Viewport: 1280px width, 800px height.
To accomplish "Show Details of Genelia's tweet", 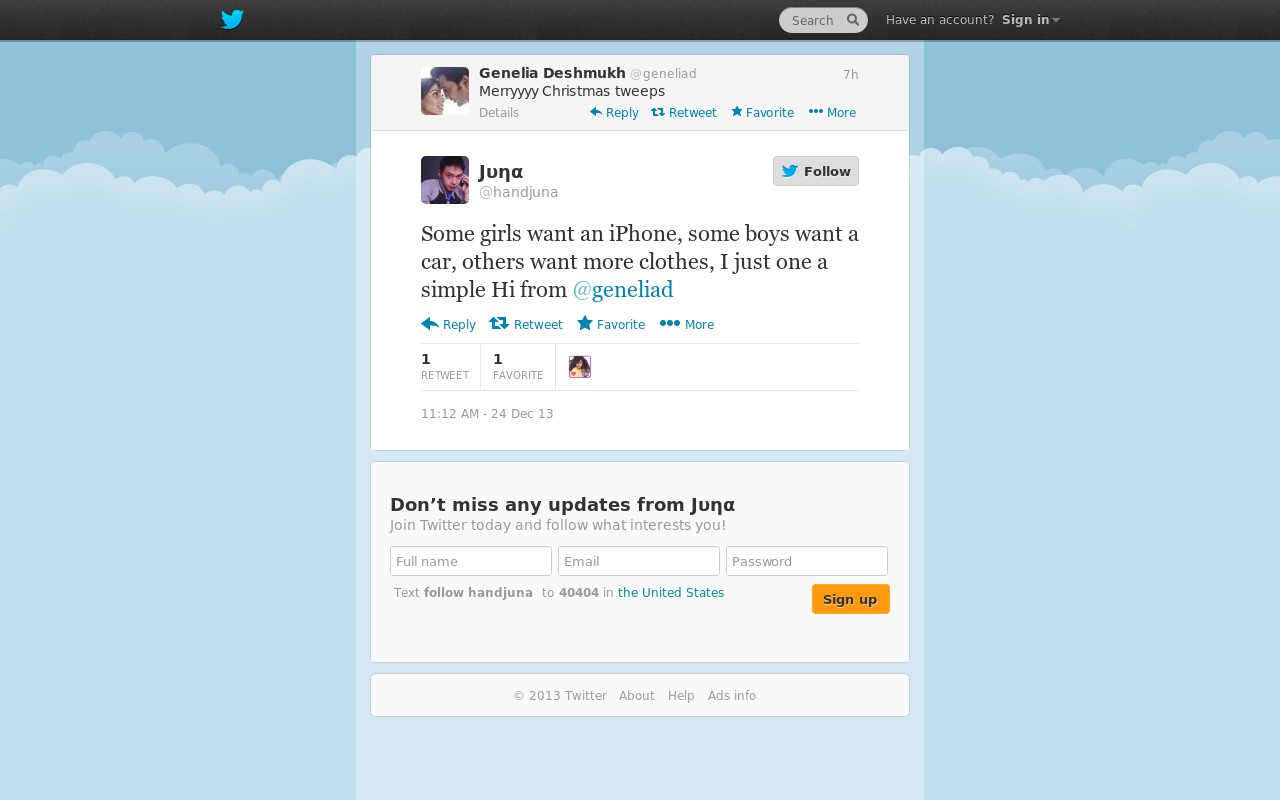I will pyautogui.click(x=499, y=113).
